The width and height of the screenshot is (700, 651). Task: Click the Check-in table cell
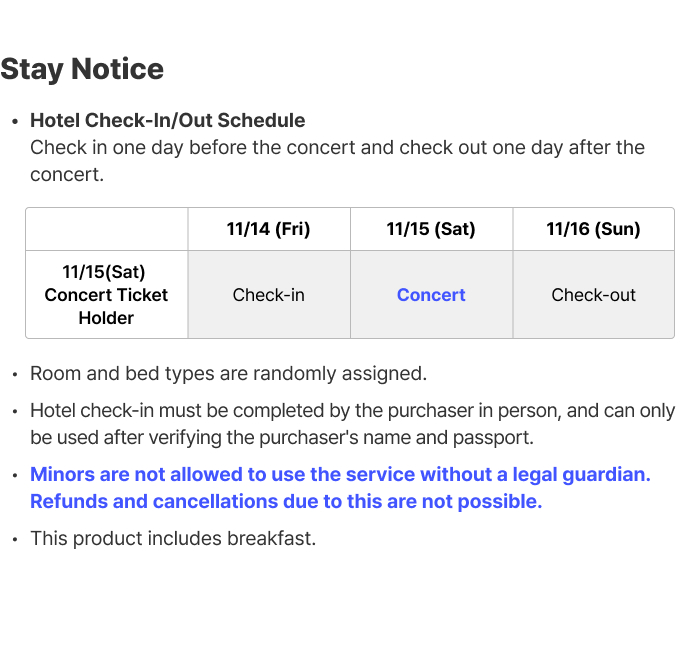pyautogui.click(x=269, y=295)
